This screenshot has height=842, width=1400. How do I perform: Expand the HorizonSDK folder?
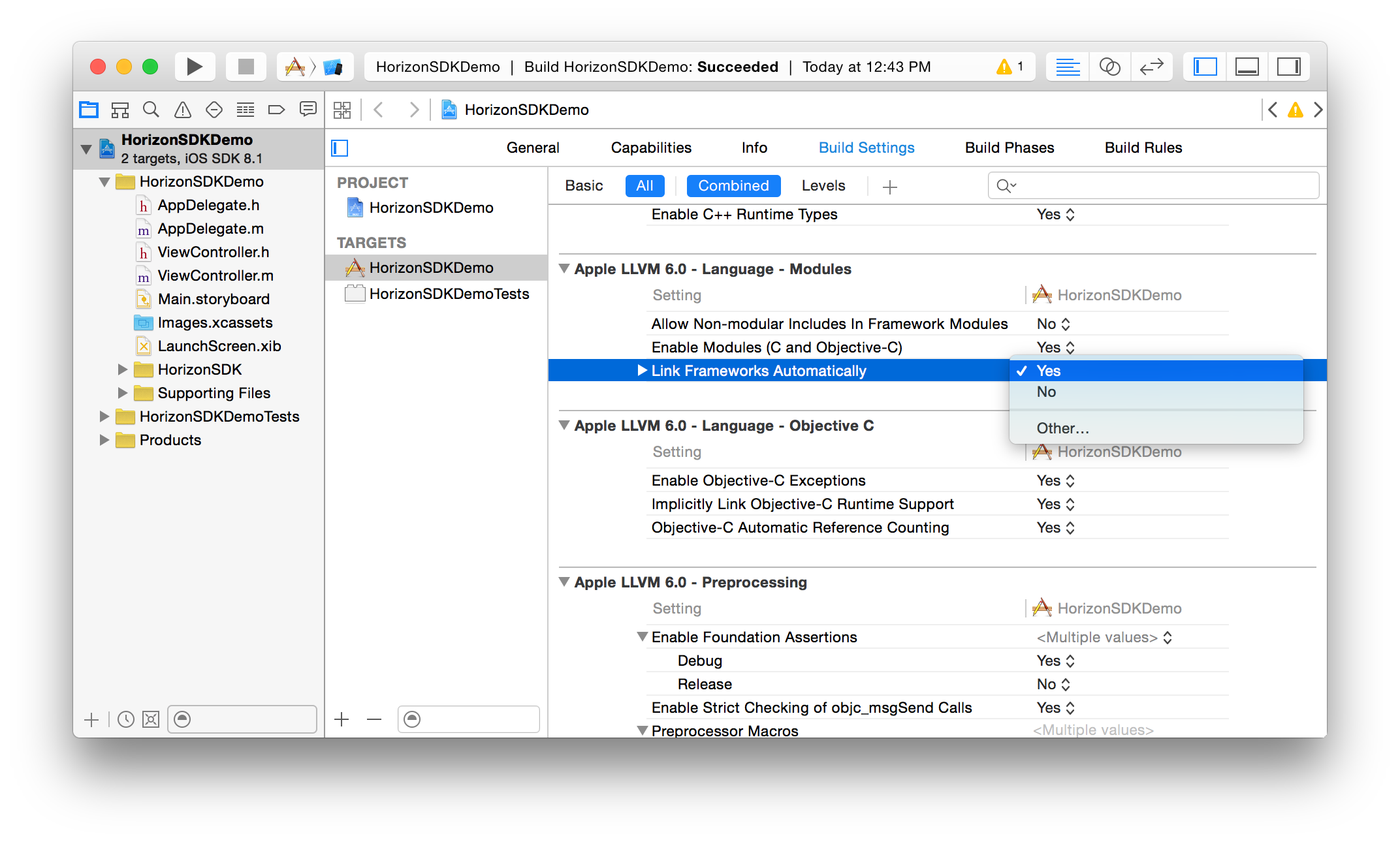coord(122,369)
